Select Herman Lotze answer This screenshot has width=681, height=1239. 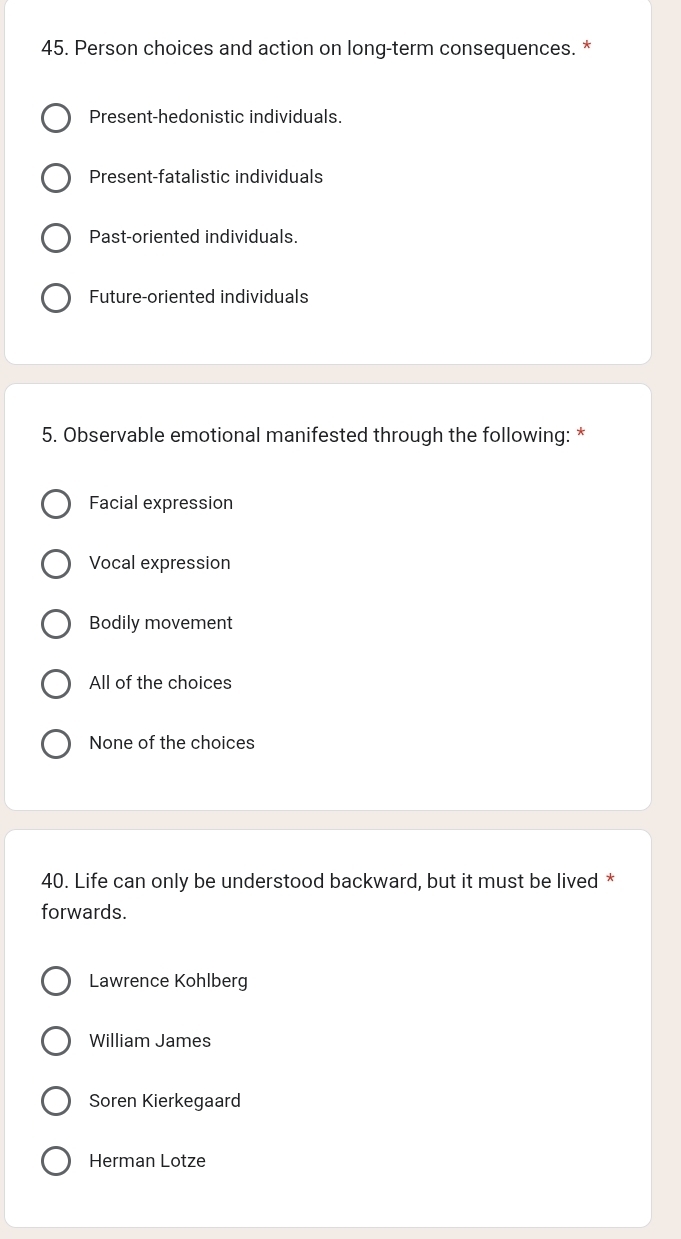[x=56, y=1162]
